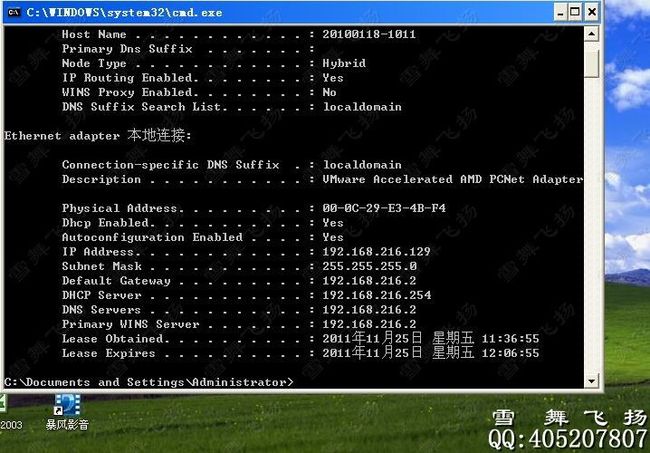Click the Lease Expires label
This screenshot has width=650, height=453.
108,353
